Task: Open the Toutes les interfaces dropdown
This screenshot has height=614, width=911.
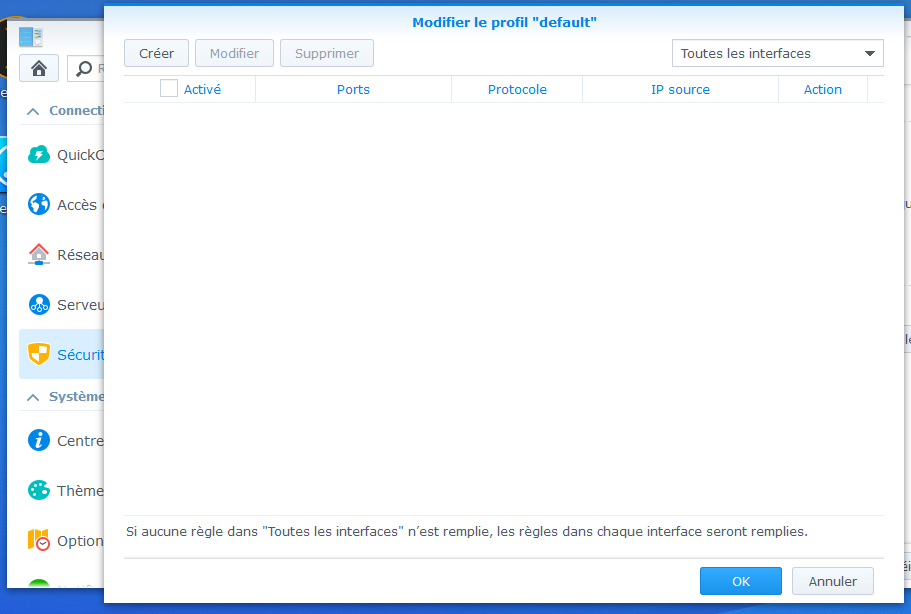Action: pyautogui.click(x=777, y=53)
